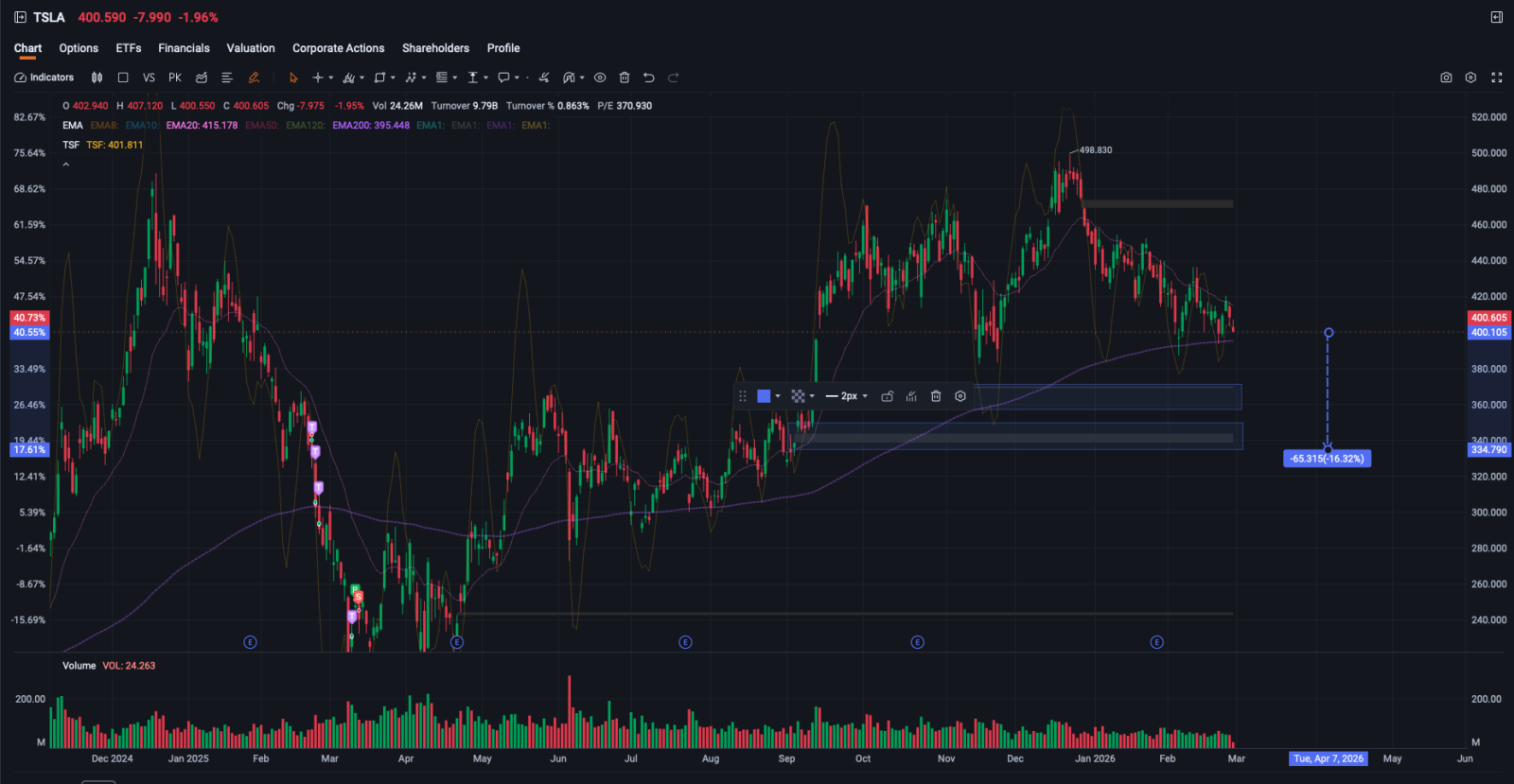The width and height of the screenshot is (1514, 784).
Task: Click the -65.315 (-16.32%) measurement label
Action: coord(1327,459)
